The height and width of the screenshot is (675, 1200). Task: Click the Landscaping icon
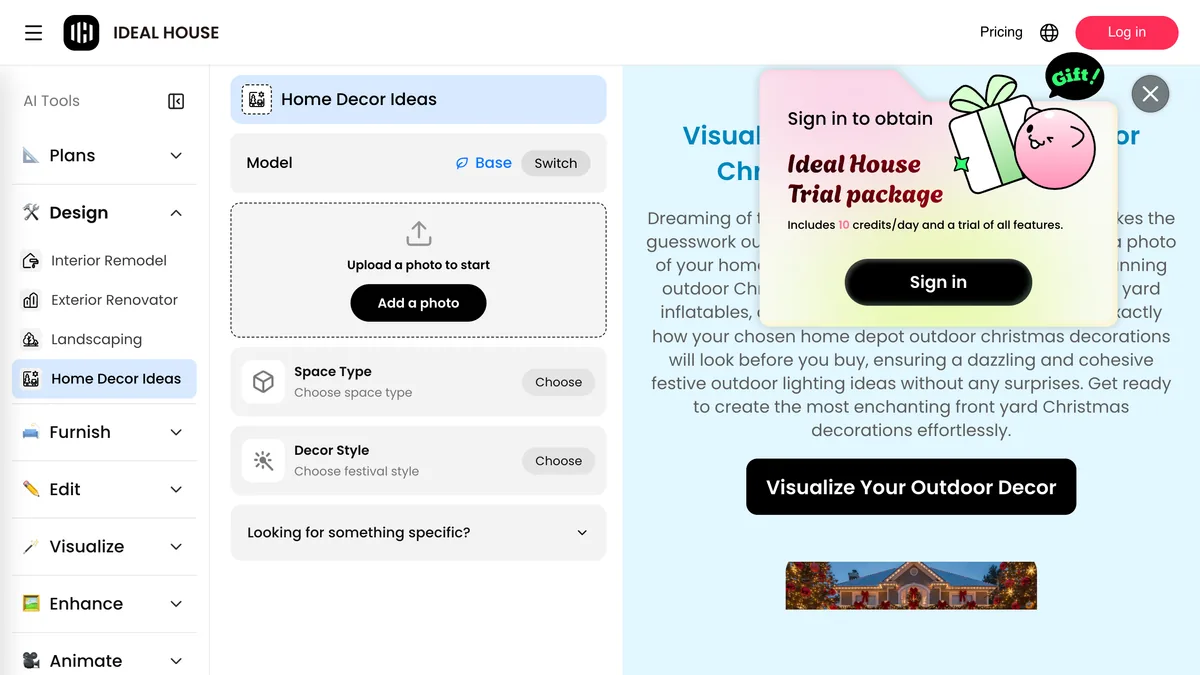[31, 340]
